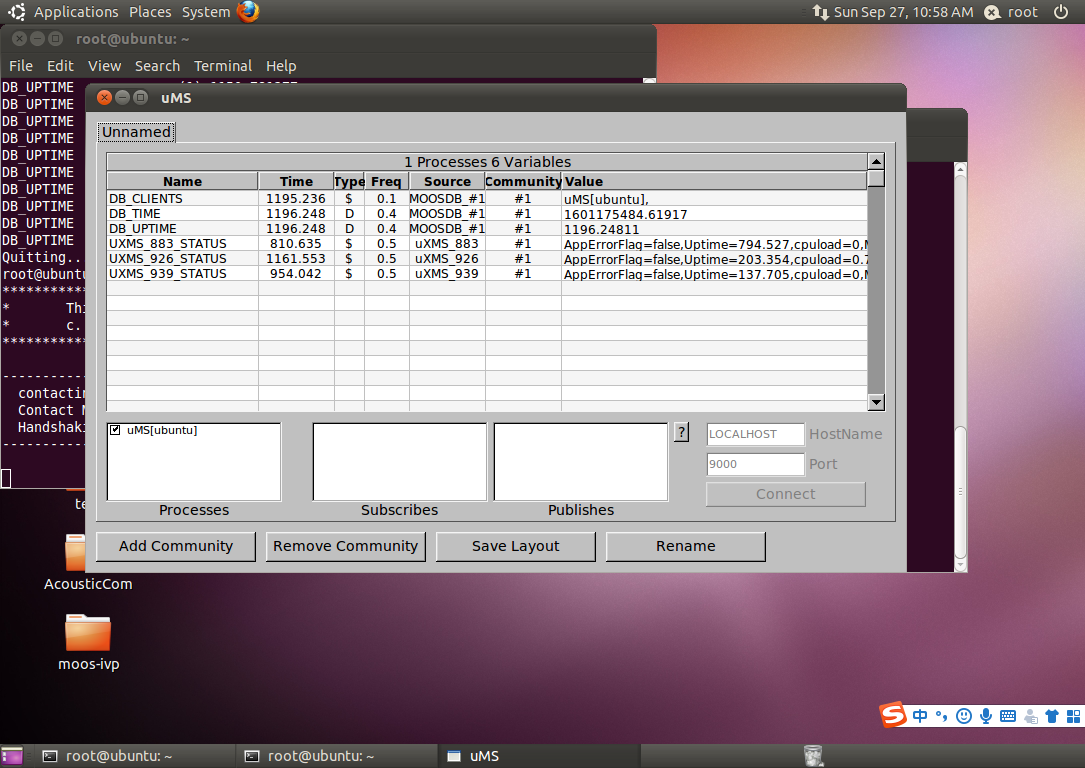This screenshot has height=768, width=1085.
Task: Open the IME toolbox grid icon
Action: click(x=1073, y=716)
